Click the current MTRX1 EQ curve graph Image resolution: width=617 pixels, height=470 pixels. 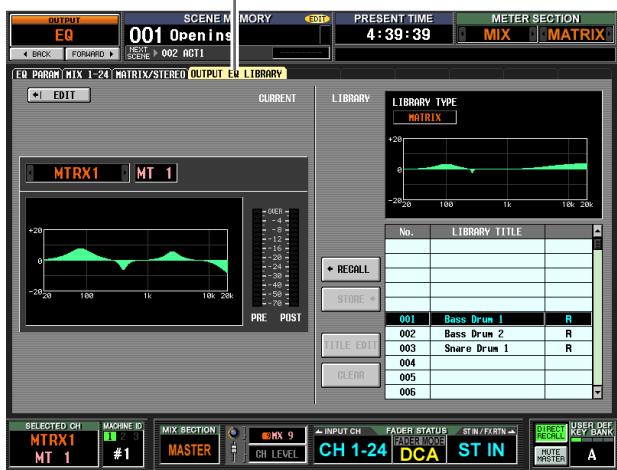coord(135,260)
